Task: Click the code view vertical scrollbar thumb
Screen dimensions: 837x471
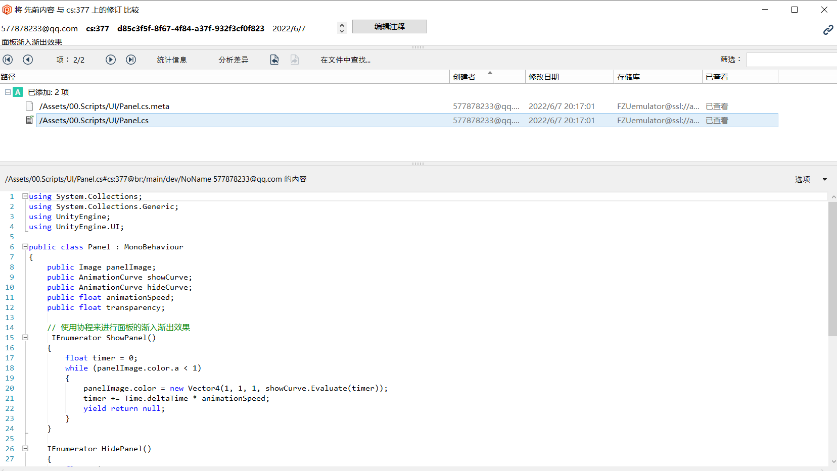Action: [832, 269]
